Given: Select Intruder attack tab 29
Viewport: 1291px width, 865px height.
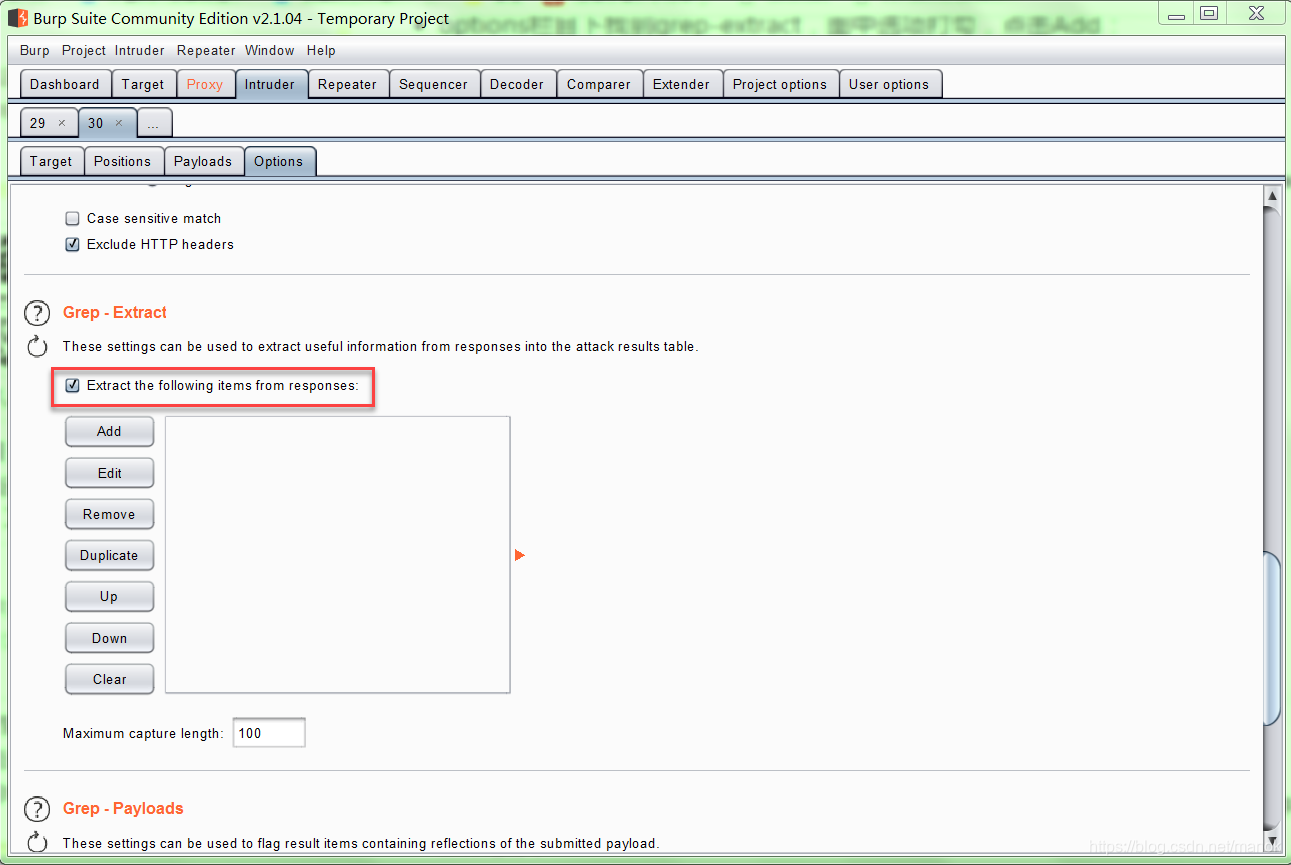Looking at the screenshot, I should 38,123.
